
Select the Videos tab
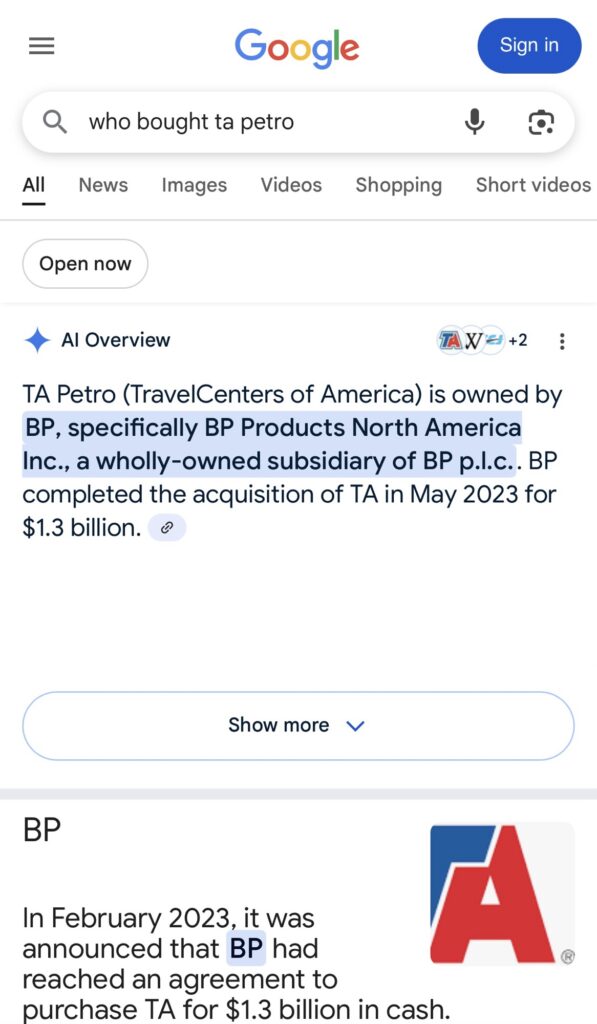pyautogui.click(x=291, y=185)
